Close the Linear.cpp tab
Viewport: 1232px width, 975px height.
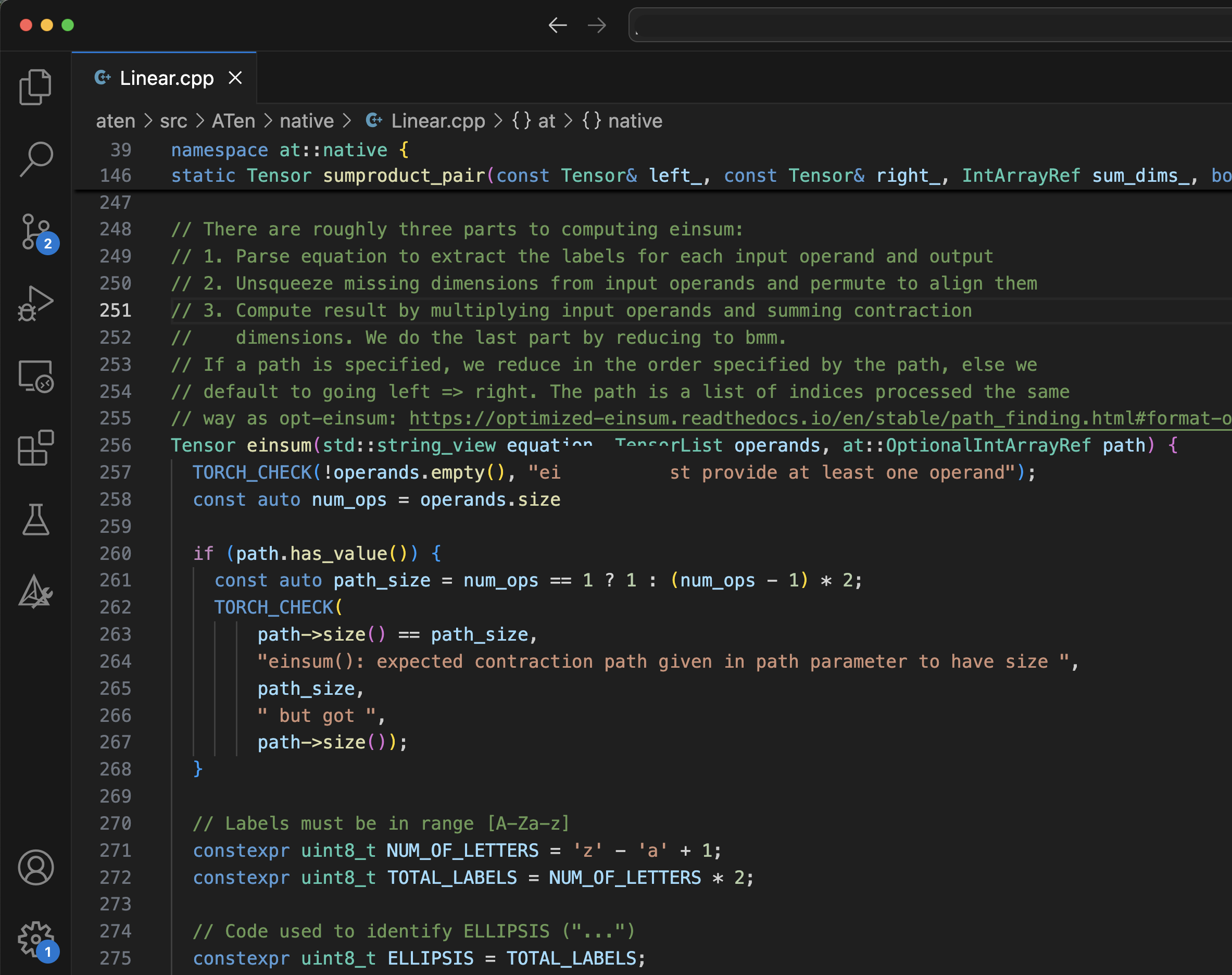(x=235, y=78)
